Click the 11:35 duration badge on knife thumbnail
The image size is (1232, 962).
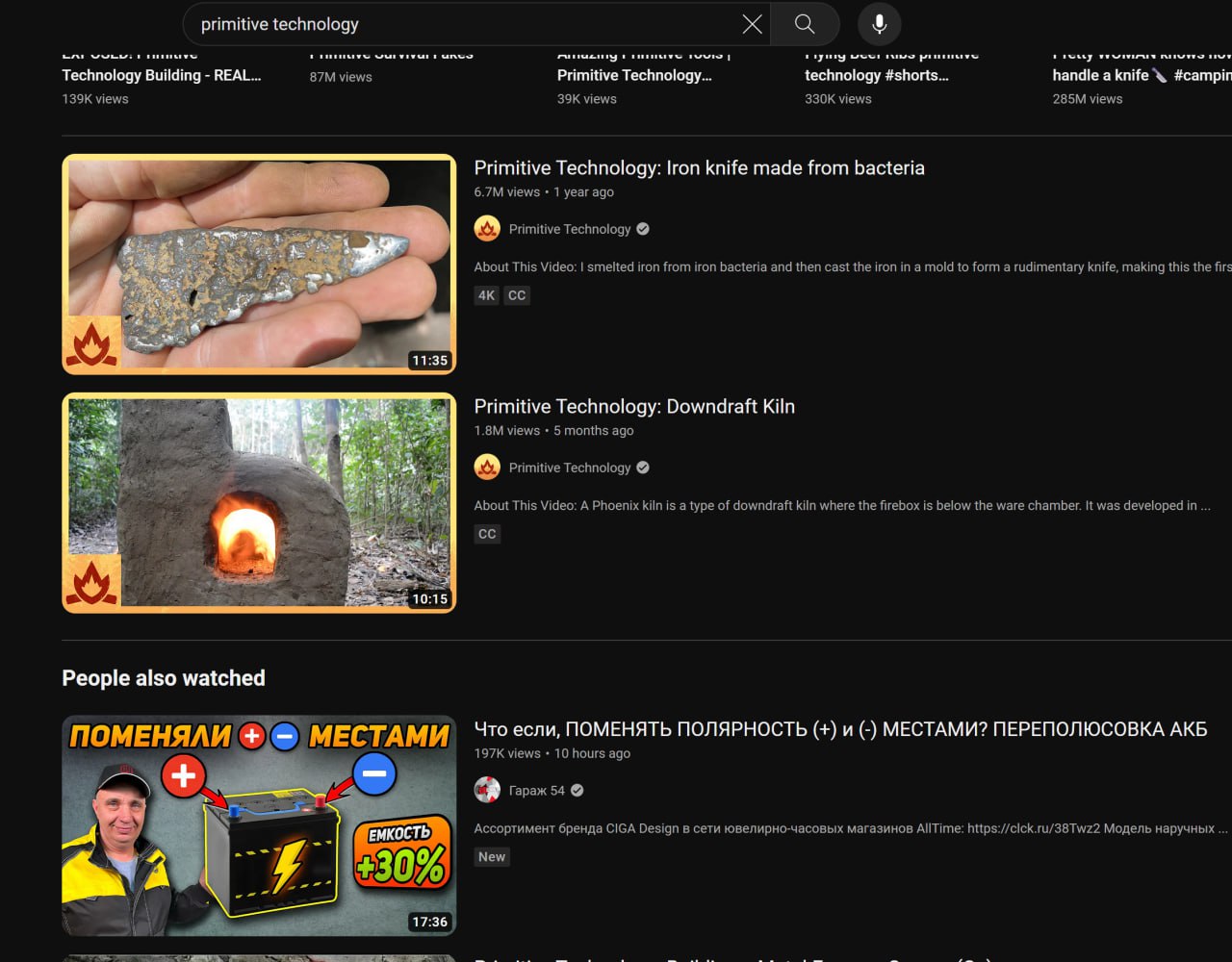(429, 361)
